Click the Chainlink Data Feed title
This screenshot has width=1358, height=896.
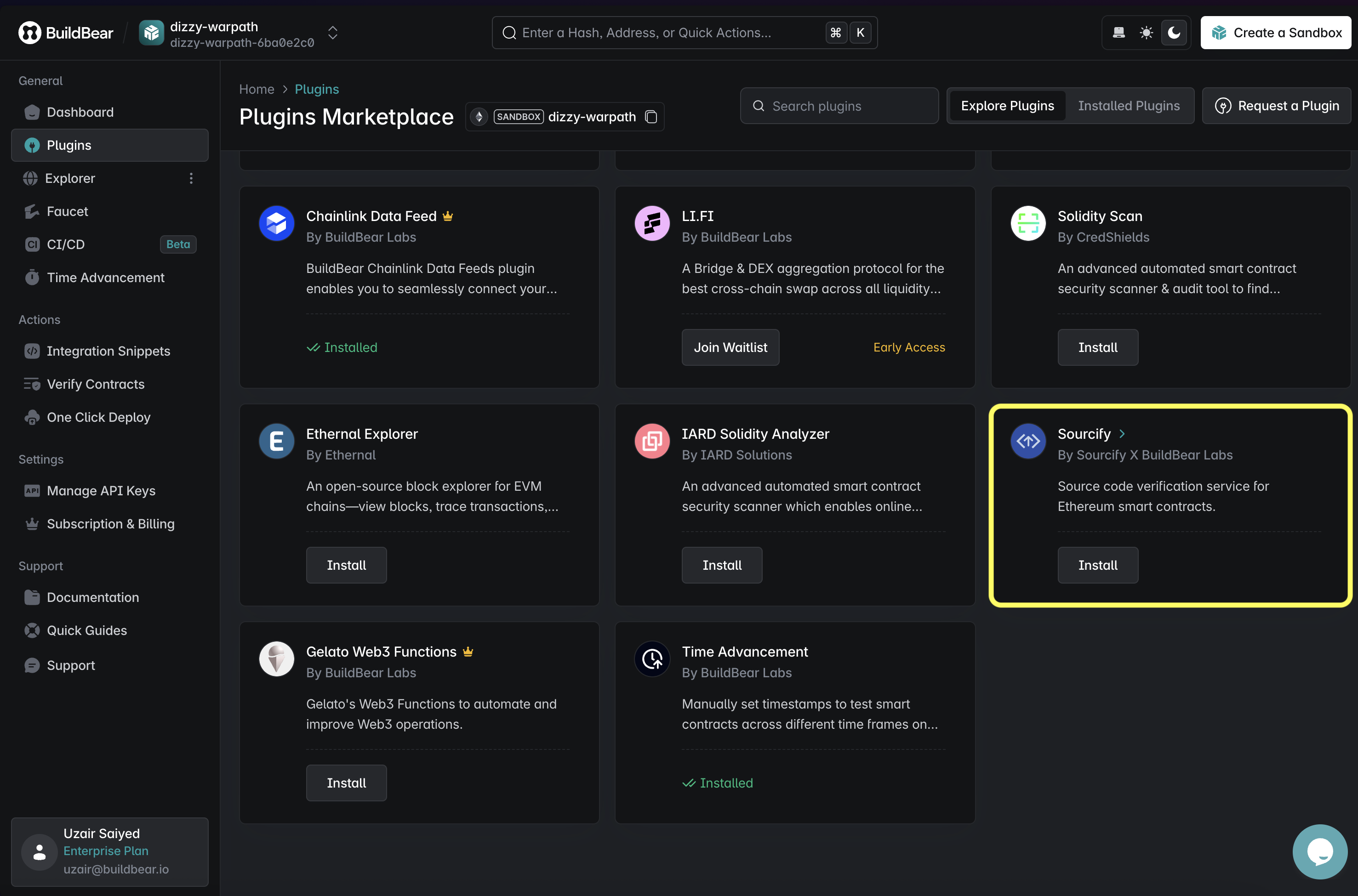click(371, 216)
